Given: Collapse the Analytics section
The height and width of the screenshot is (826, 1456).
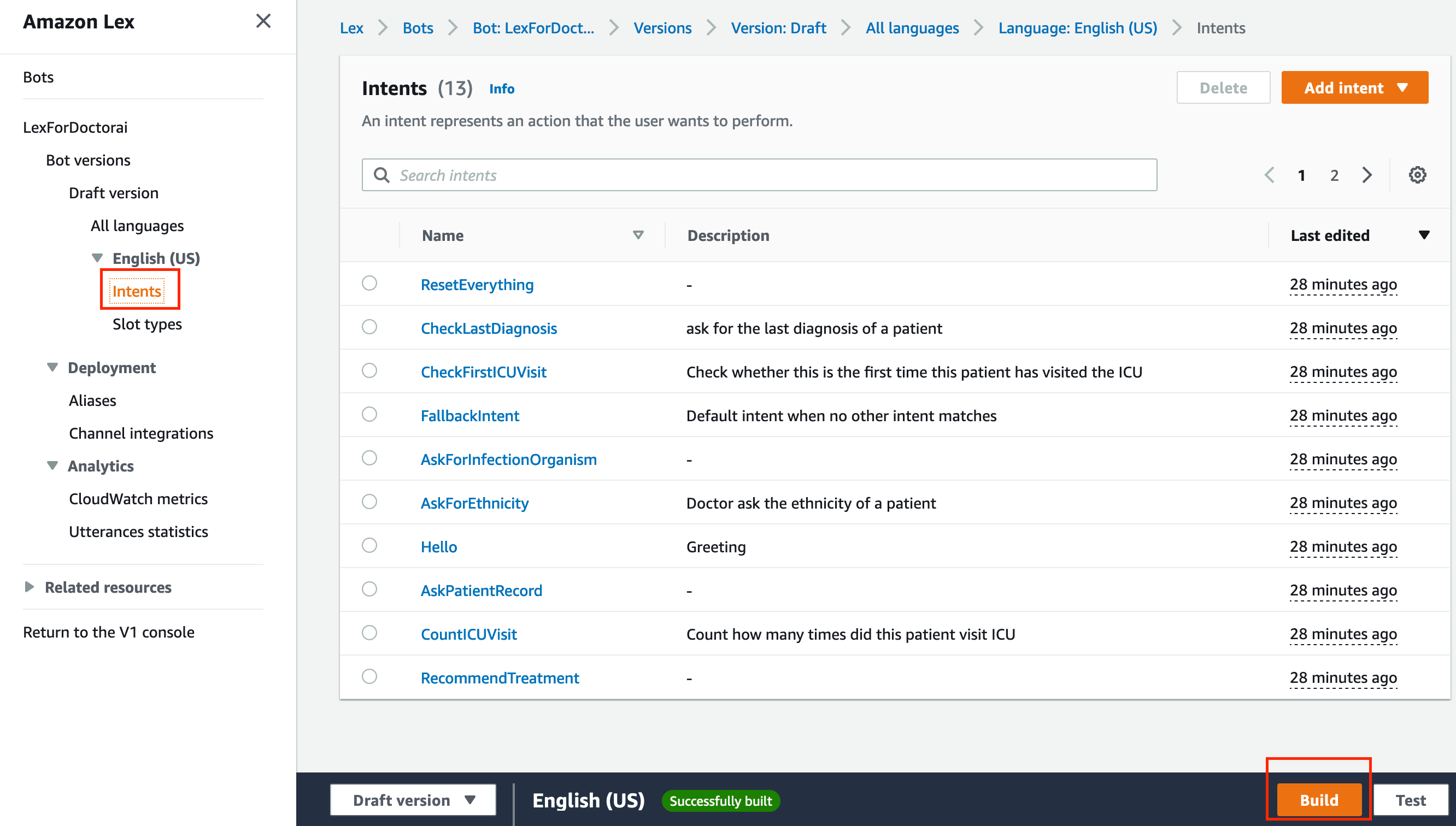Looking at the screenshot, I should coord(52,466).
